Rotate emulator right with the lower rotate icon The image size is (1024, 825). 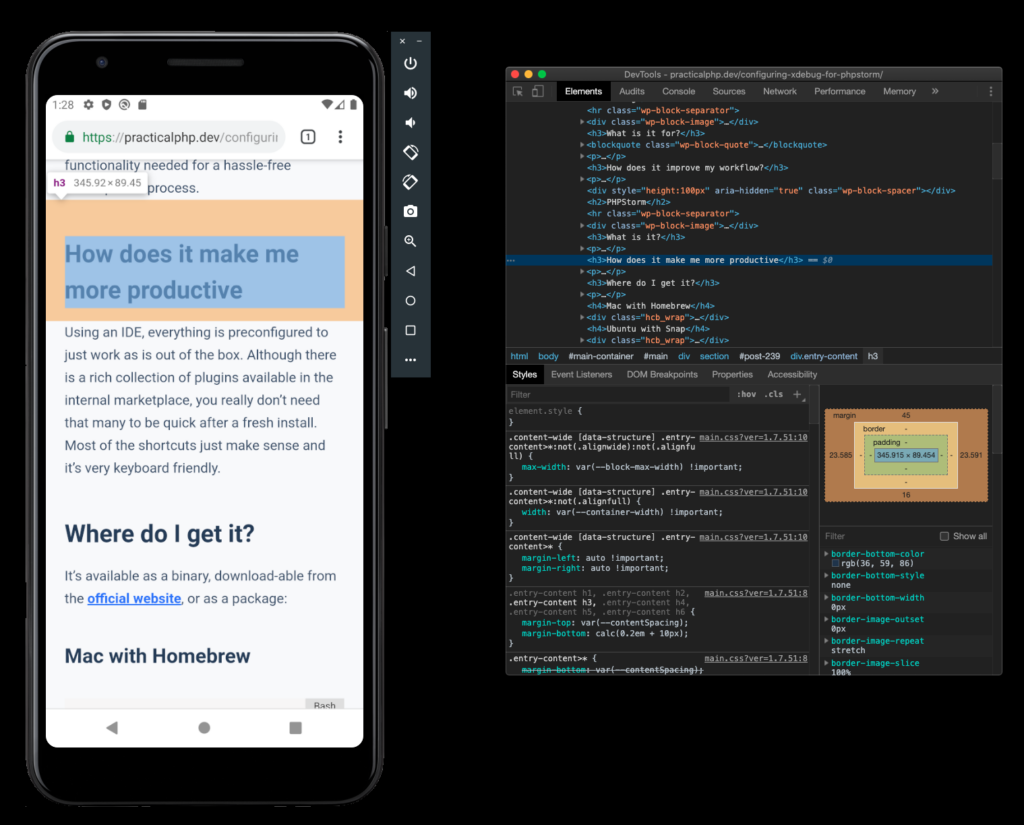410,182
